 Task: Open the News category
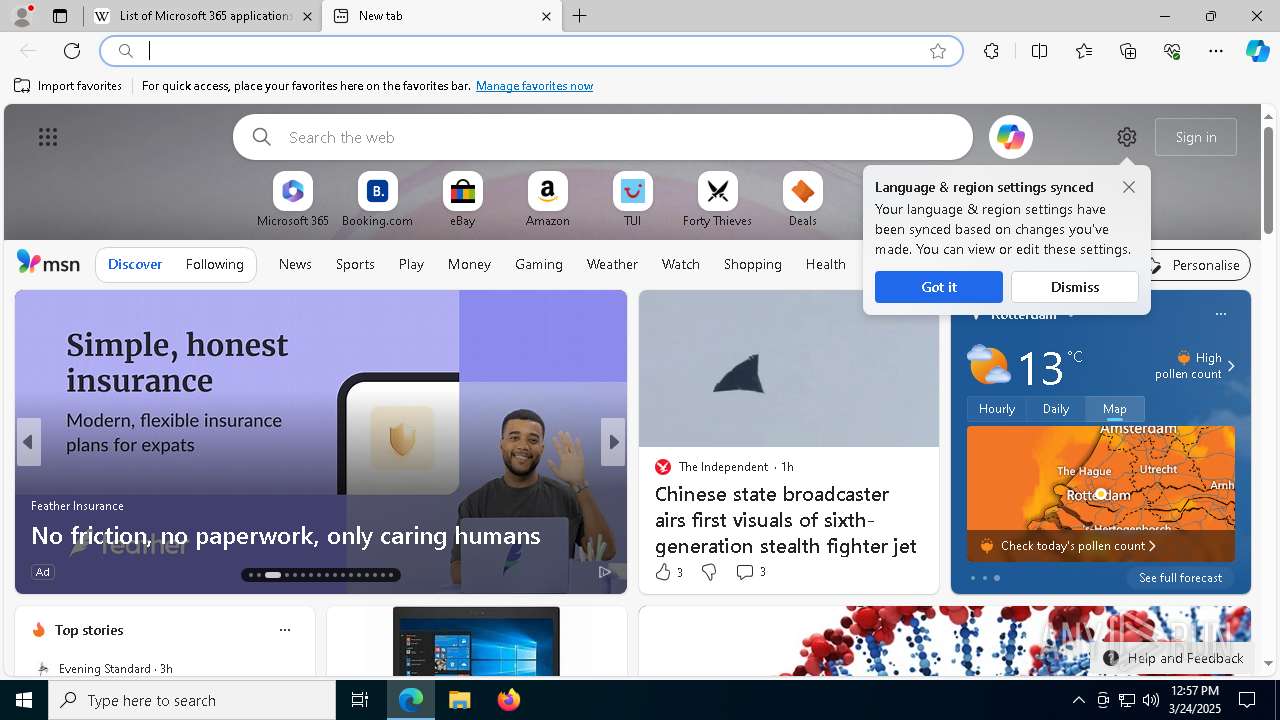click(295, 264)
